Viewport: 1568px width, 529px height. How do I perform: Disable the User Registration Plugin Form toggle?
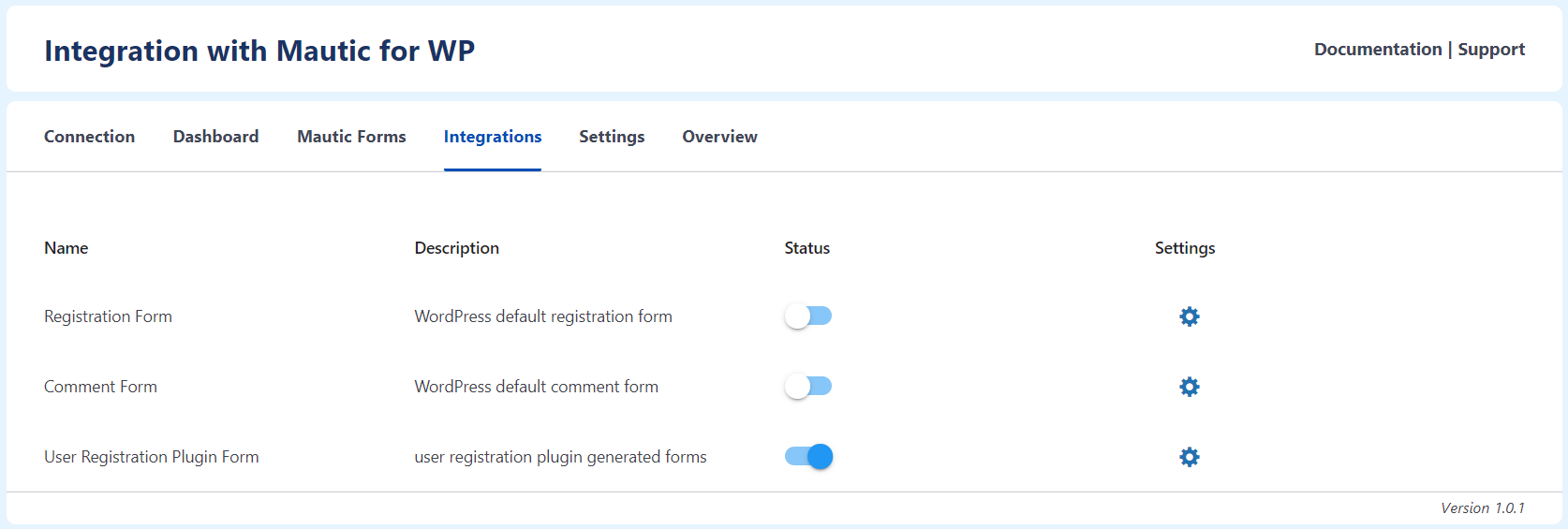(x=808, y=457)
